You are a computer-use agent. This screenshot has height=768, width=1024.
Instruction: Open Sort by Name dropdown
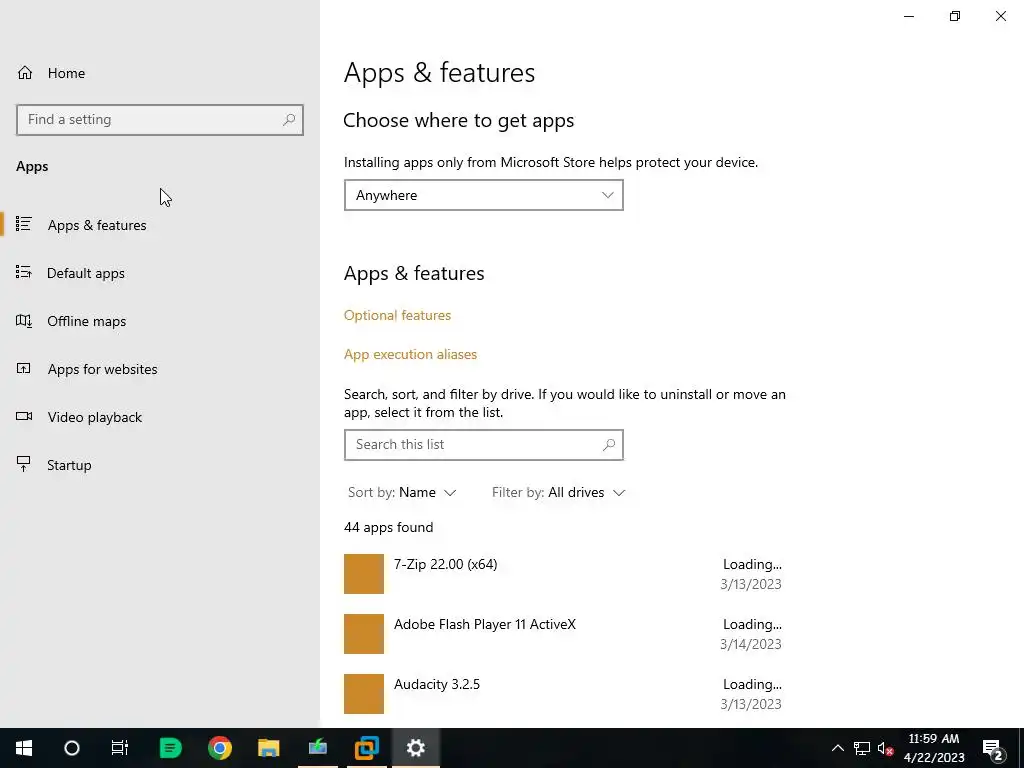point(402,492)
